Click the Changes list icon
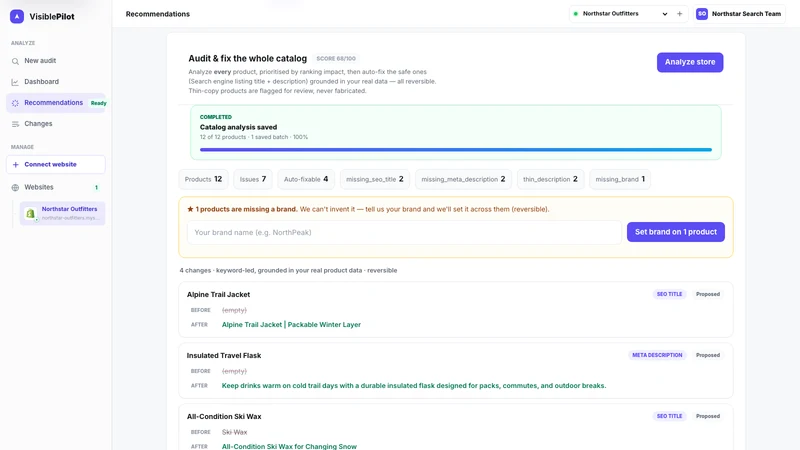Image resolution: width=800 pixels, height=450 pixels. [15, 124]
